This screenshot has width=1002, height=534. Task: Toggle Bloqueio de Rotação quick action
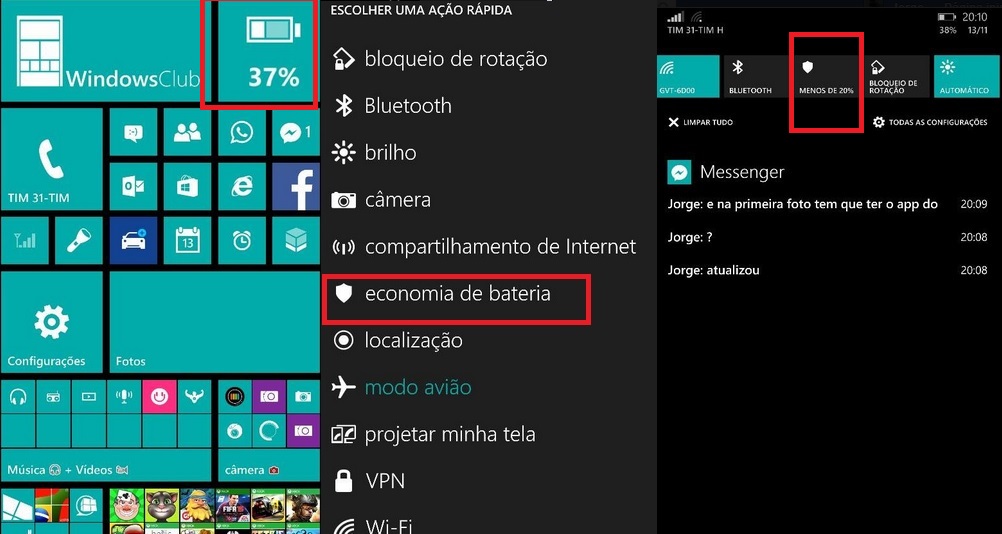[x=897, y=76]
